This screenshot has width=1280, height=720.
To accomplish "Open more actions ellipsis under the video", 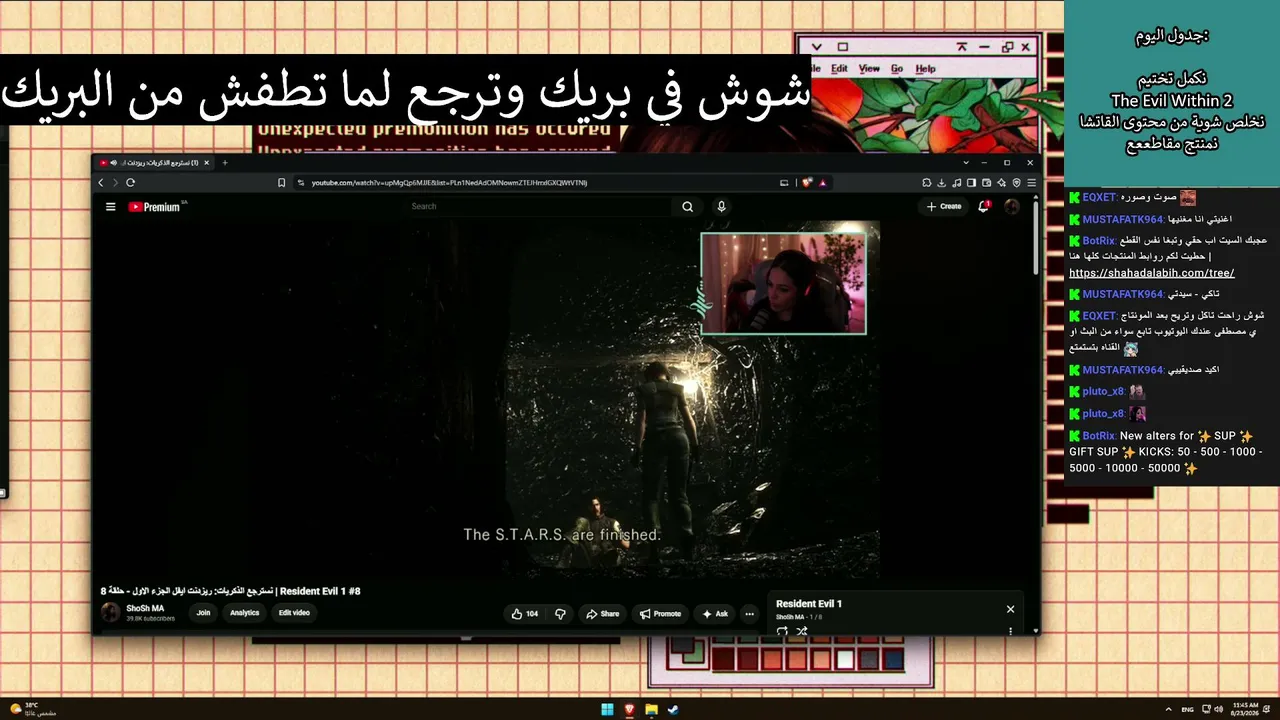I will [749, 614].
